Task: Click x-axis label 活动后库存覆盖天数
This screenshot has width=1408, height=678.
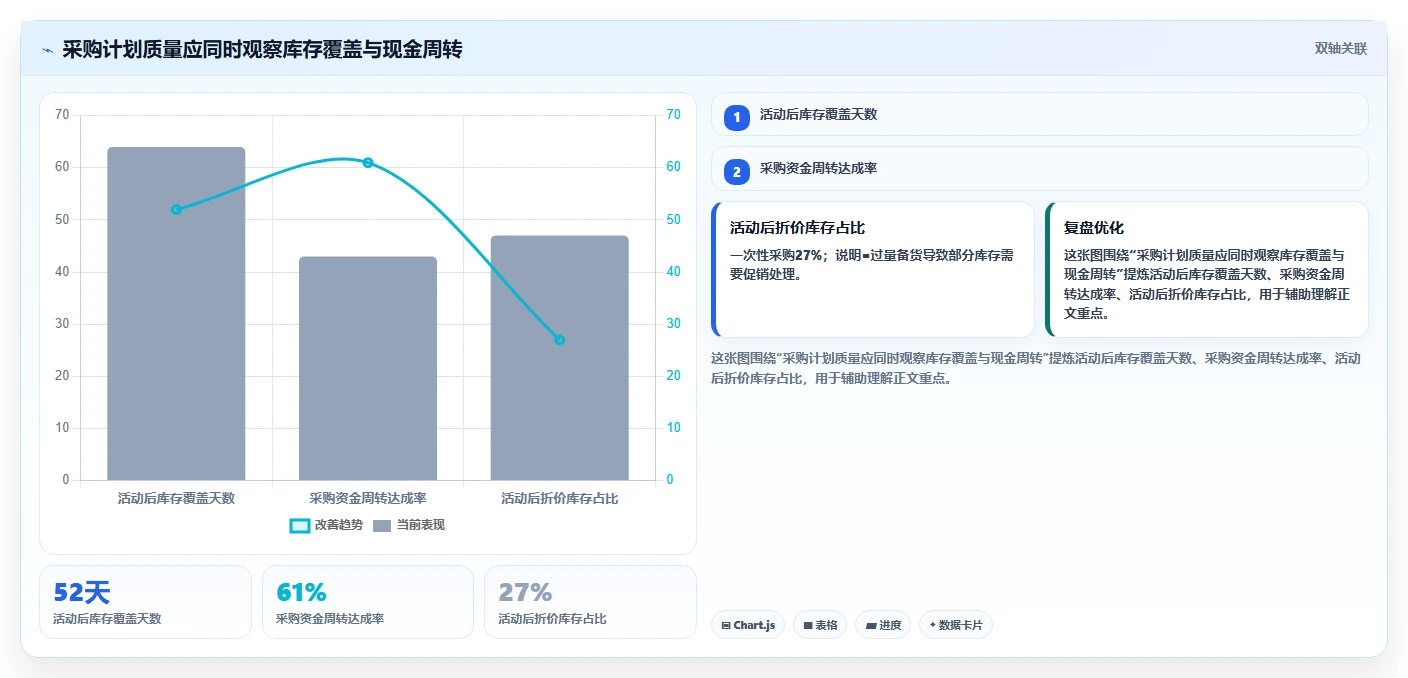Action: (176, 498)
